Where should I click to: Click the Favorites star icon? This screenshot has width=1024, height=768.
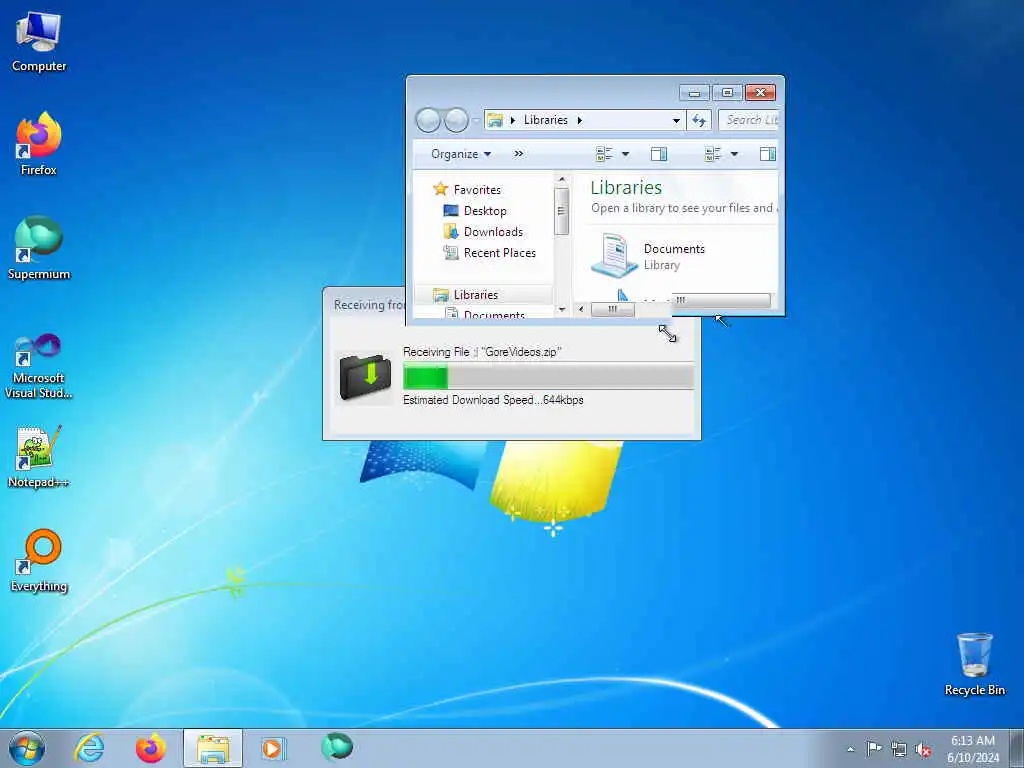[441, 189]
